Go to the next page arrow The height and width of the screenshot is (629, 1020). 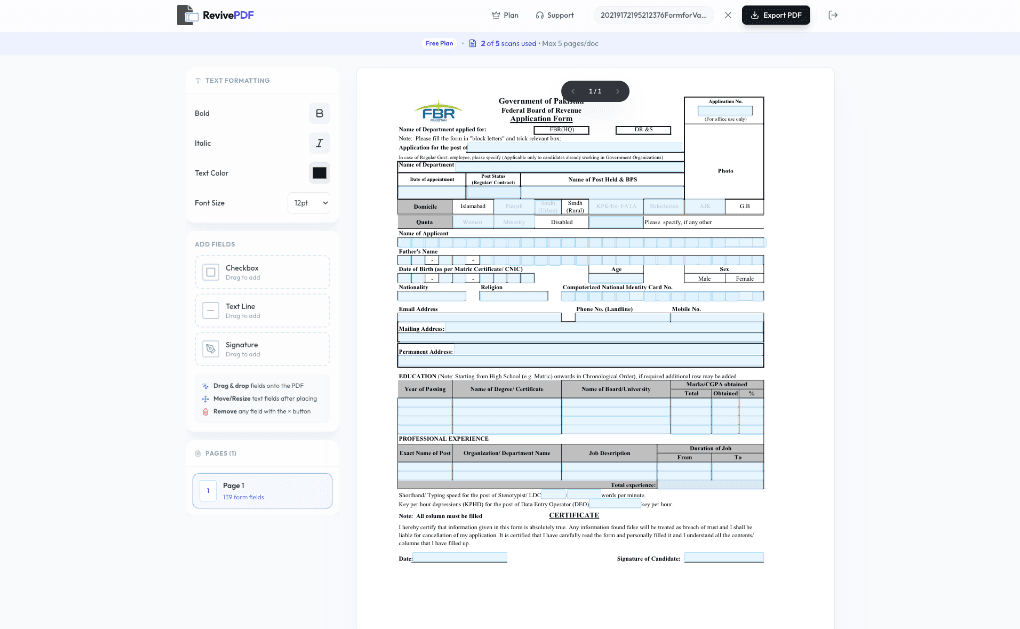617,91
